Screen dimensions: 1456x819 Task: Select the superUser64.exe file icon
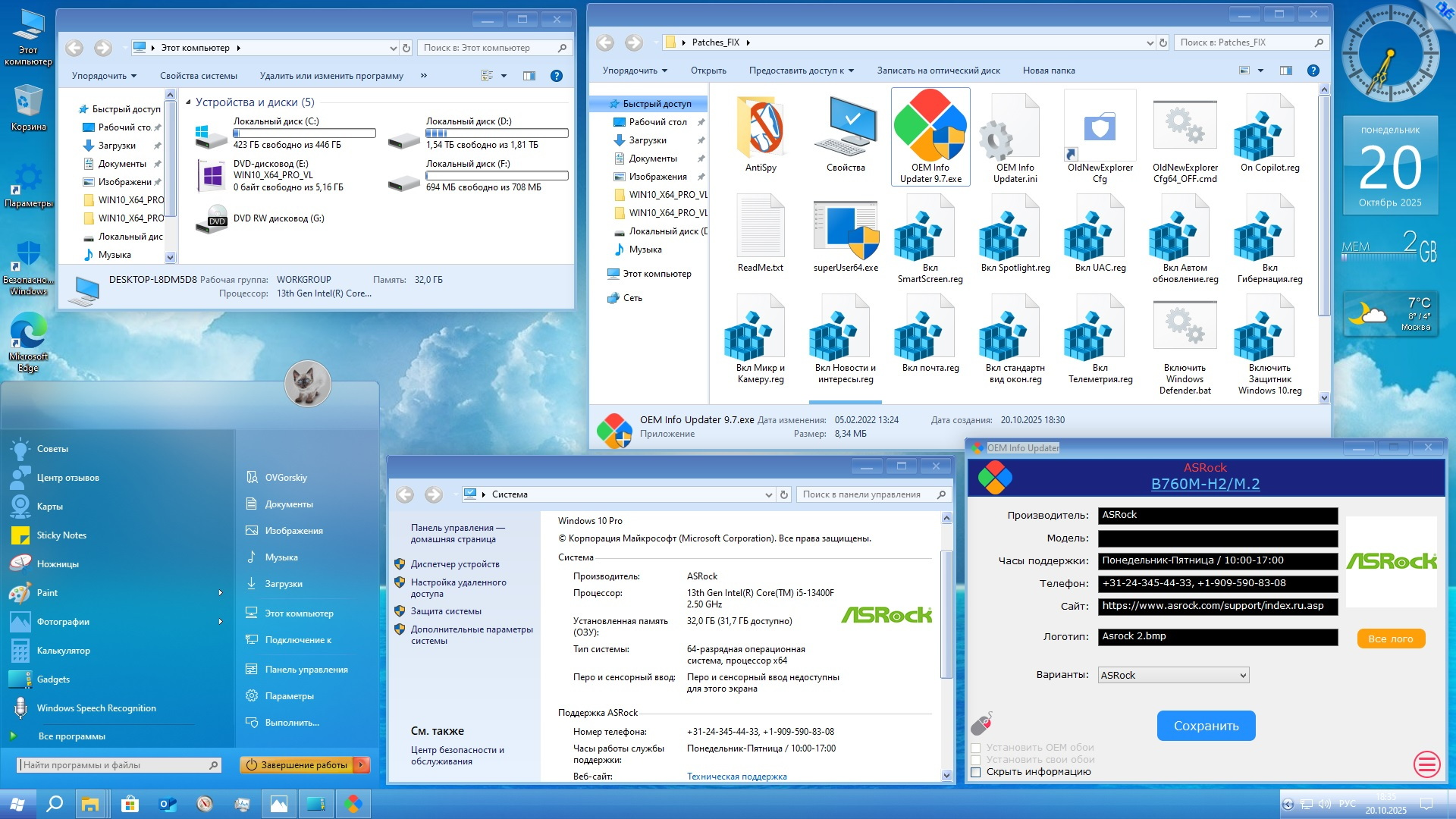[846, 229]
